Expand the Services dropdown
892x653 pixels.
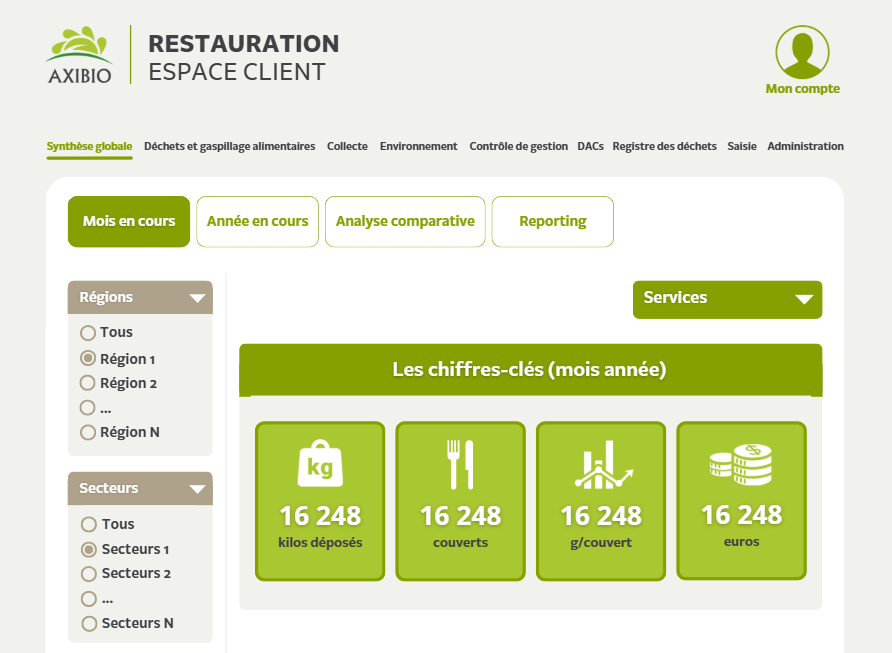tap(727, 299)
